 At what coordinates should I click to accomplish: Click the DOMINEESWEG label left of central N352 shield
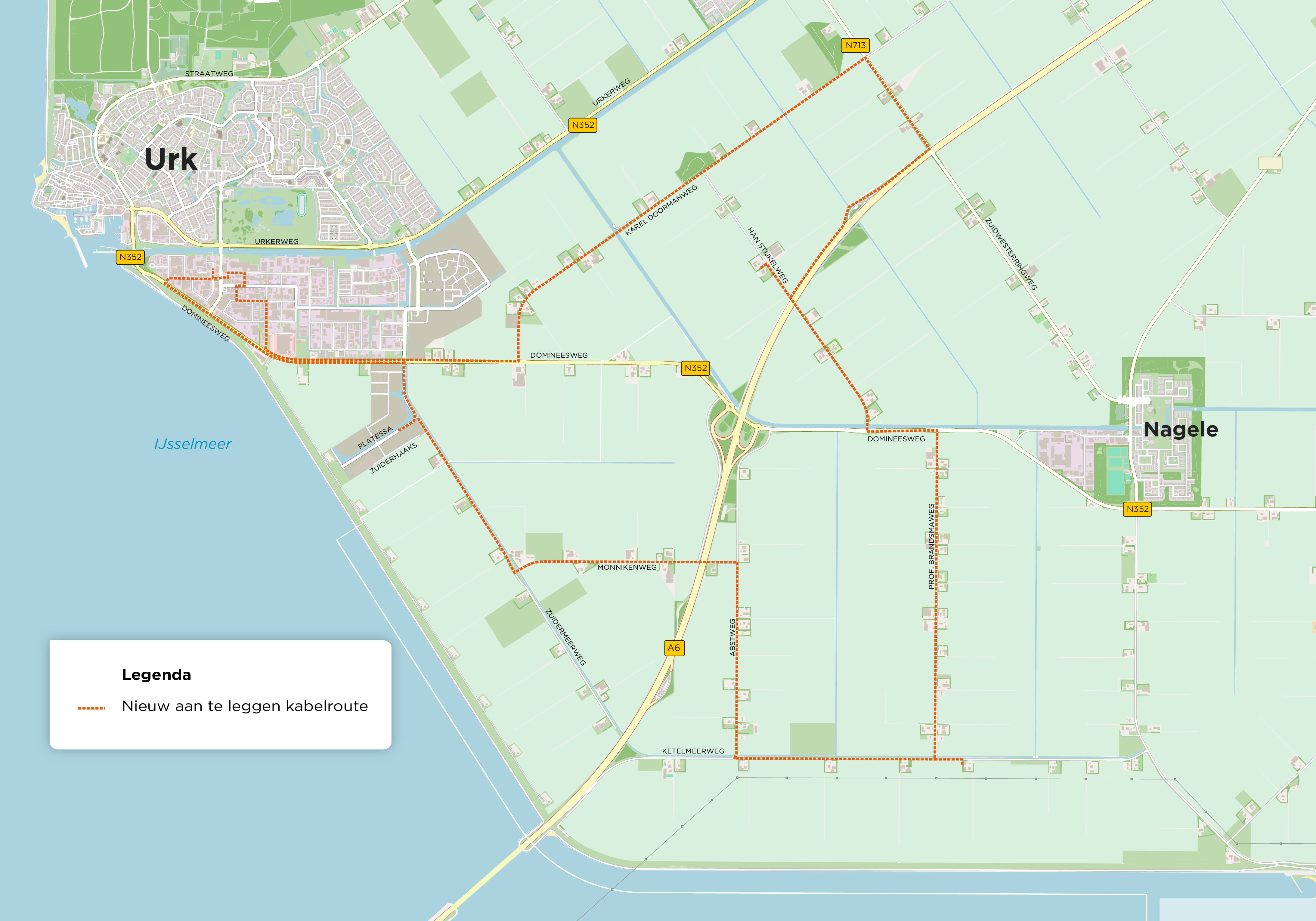[559, 355]
